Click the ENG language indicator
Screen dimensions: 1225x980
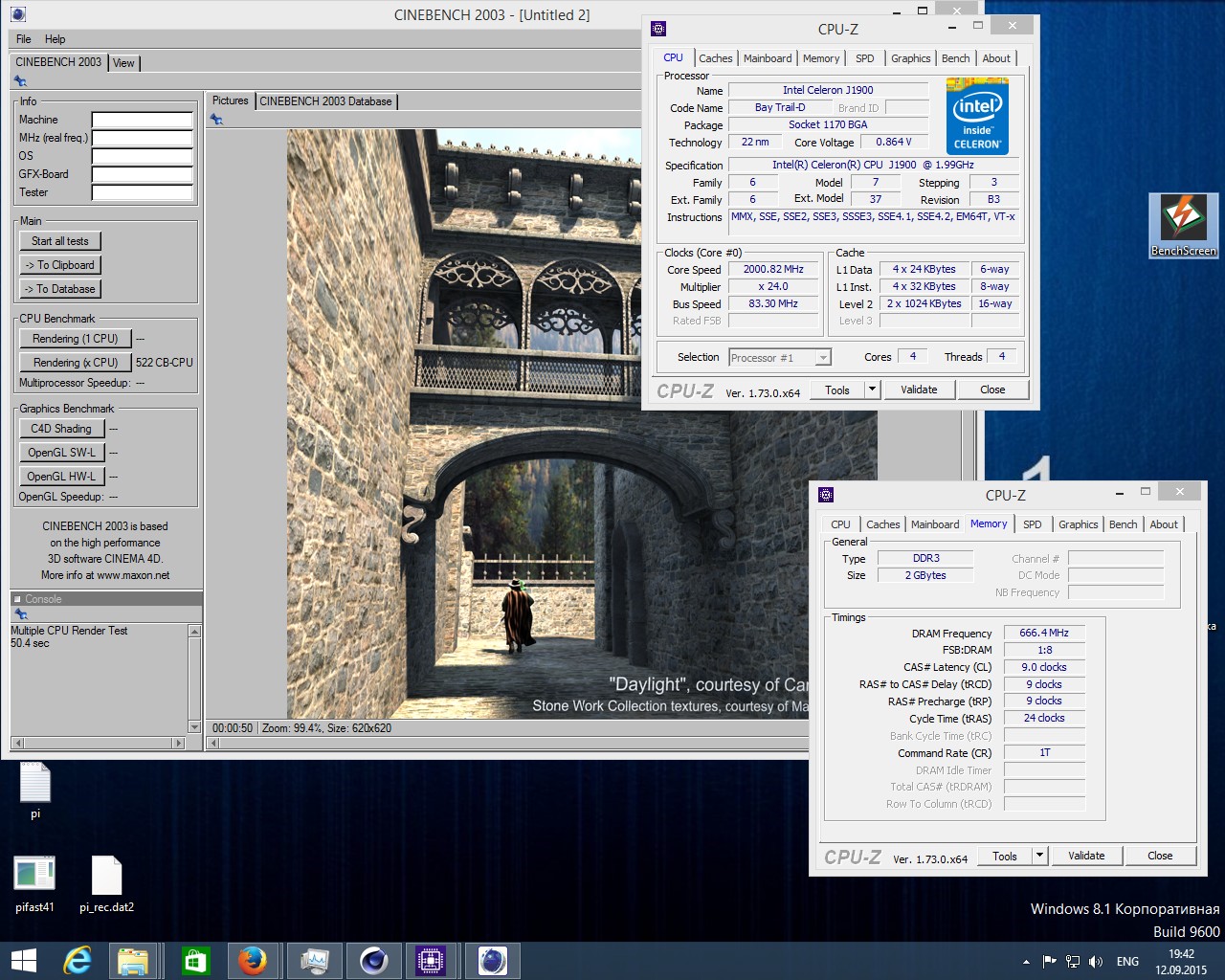point(1127,962)
